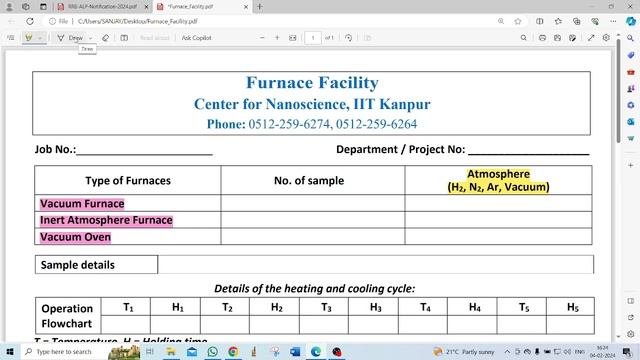Expand highlight color options dropdown
The width and height of the screenshot is (640, 360).
pyautogui.click(x=40, y=38)
